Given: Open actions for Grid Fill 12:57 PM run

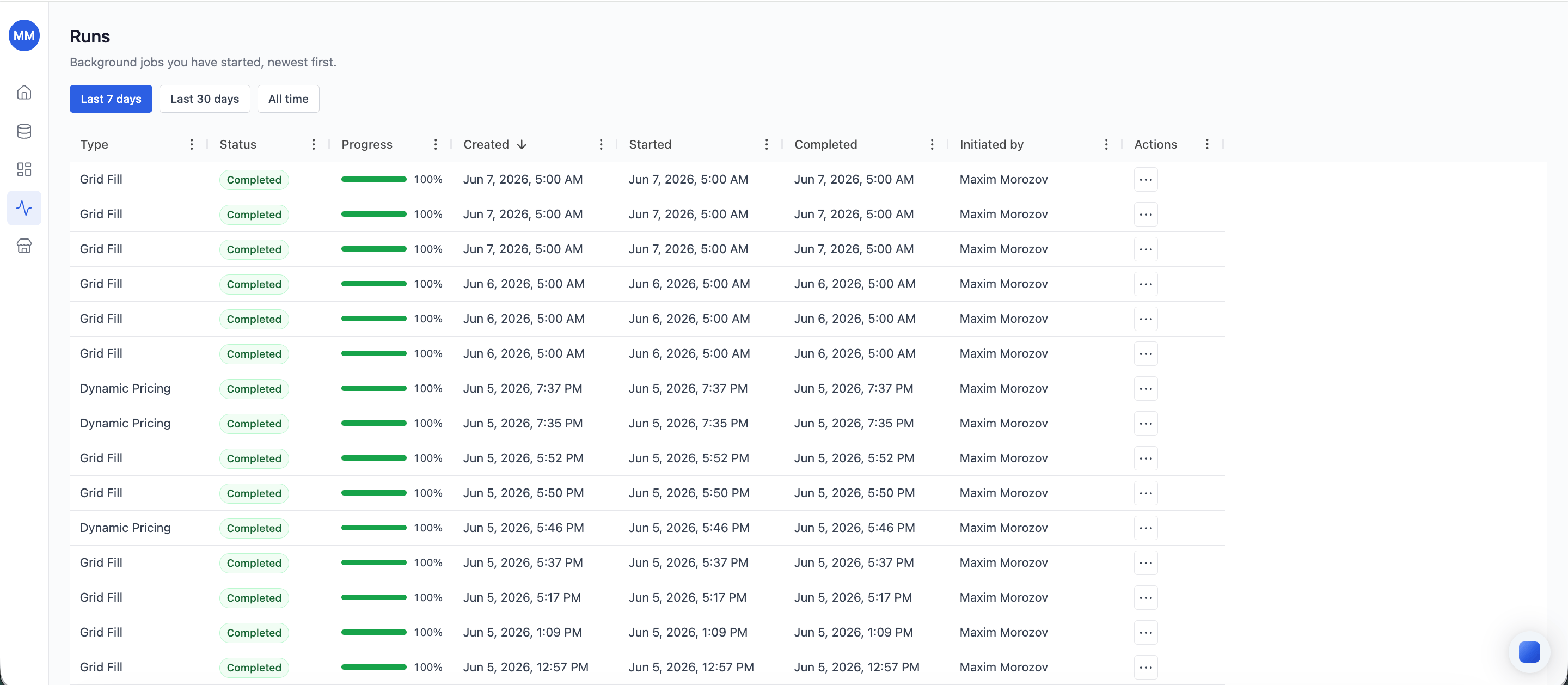Looking at the screenshot, I should click(x=1146, y=668).
